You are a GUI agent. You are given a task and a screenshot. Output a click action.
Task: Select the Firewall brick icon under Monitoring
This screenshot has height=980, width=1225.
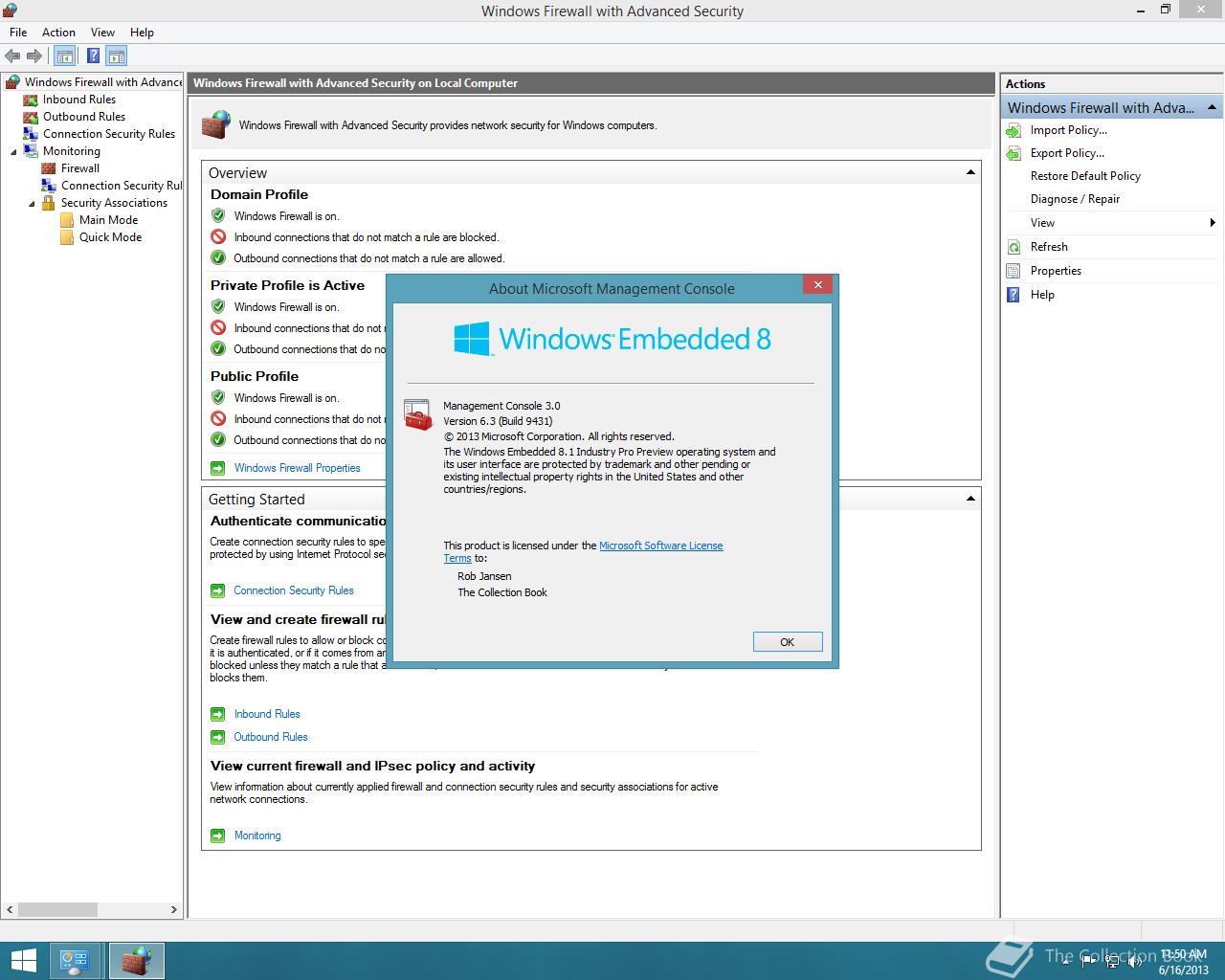pyautogui.click(x=49, y=168)
